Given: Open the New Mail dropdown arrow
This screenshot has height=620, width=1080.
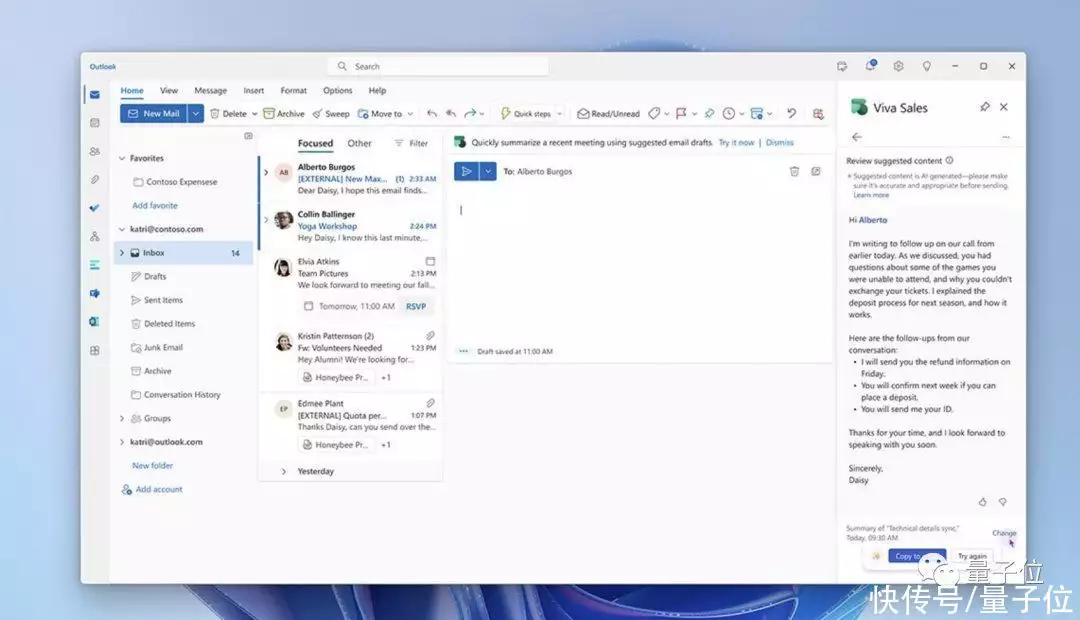Looking at the screenshot, I should click(x=196, y=114).
